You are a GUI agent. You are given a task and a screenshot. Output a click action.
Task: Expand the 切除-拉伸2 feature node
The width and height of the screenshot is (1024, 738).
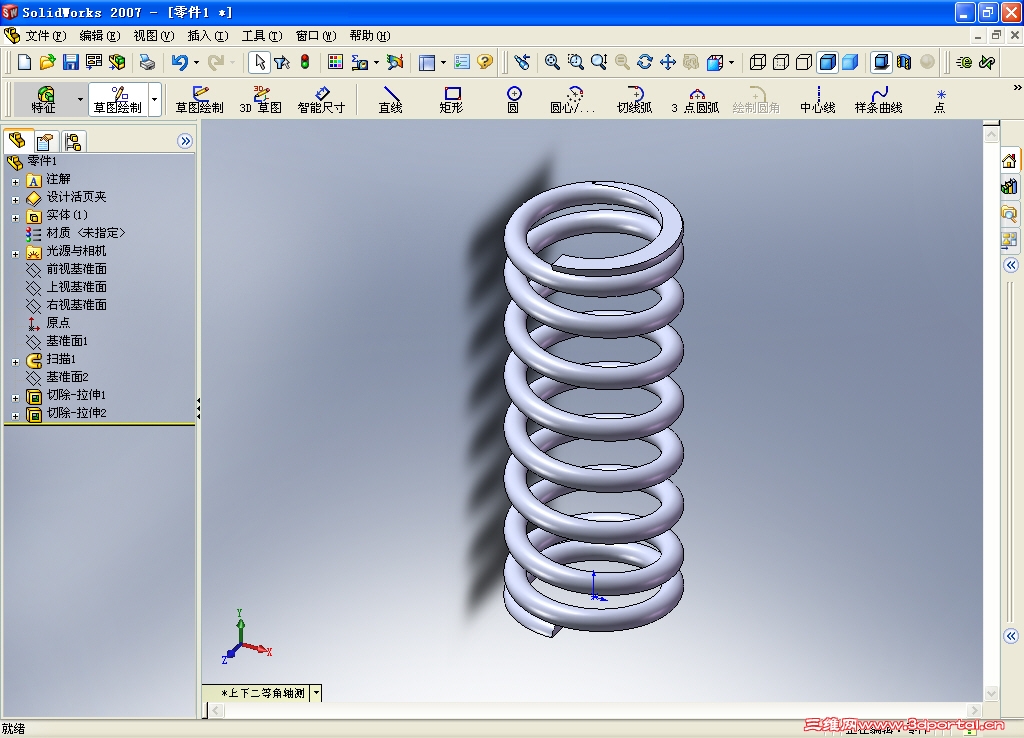click(x=15, y=416)
